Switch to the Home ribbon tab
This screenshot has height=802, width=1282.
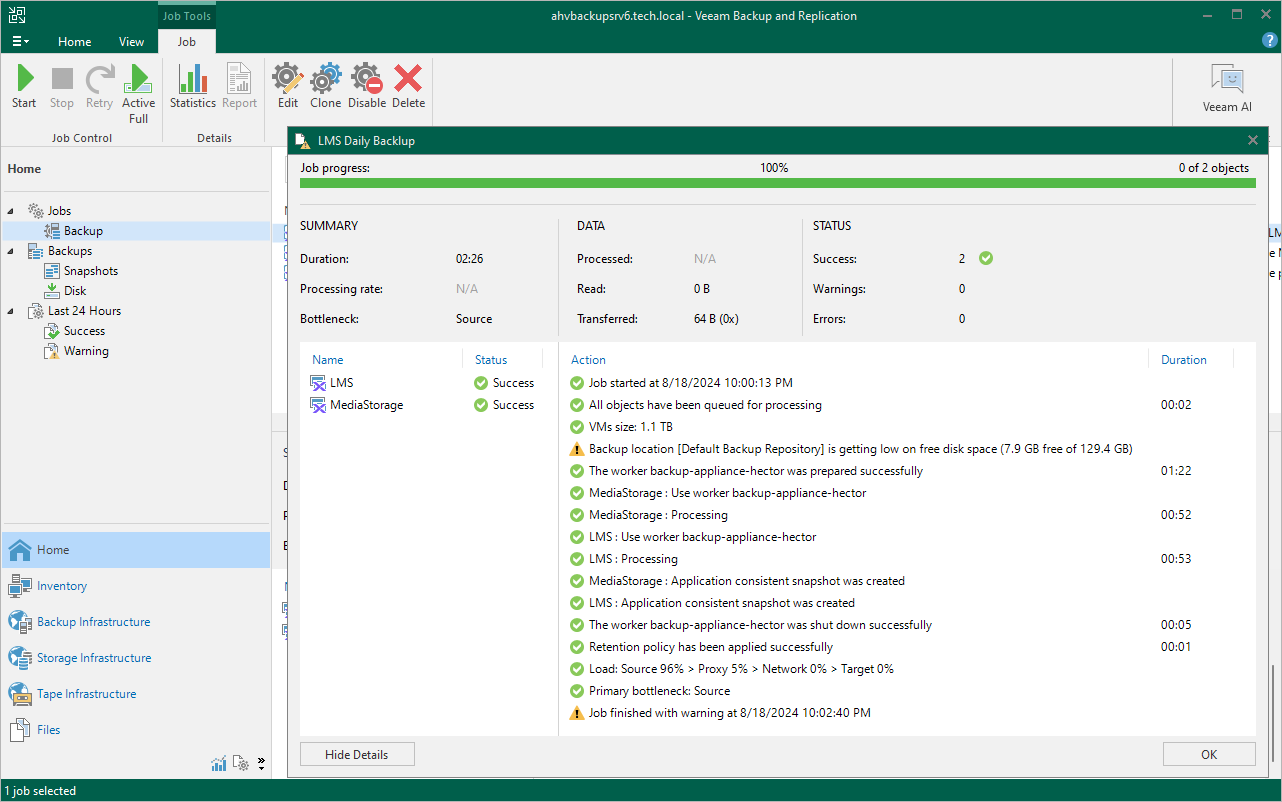[75, 42]
